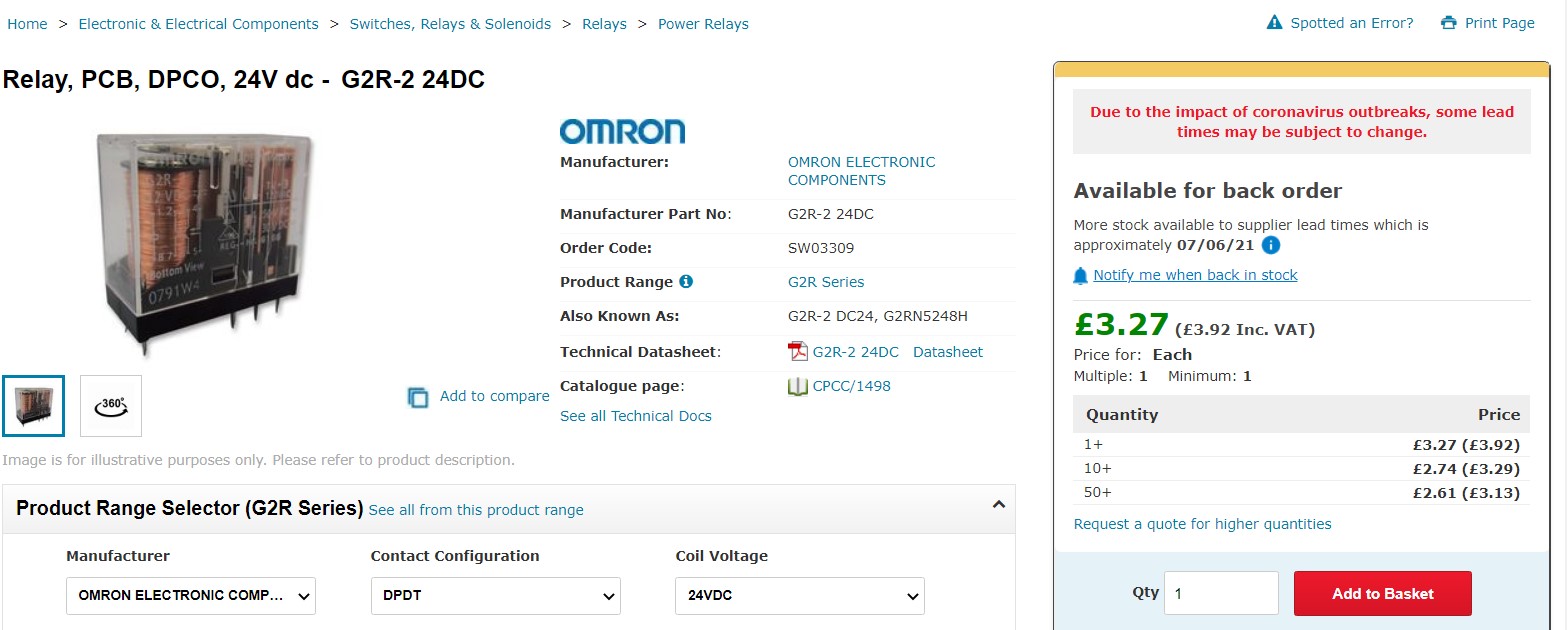The width and height of the screenshot is (1567, 630).
Task: Click the Qty input field
Action: tap(1221, 593)
